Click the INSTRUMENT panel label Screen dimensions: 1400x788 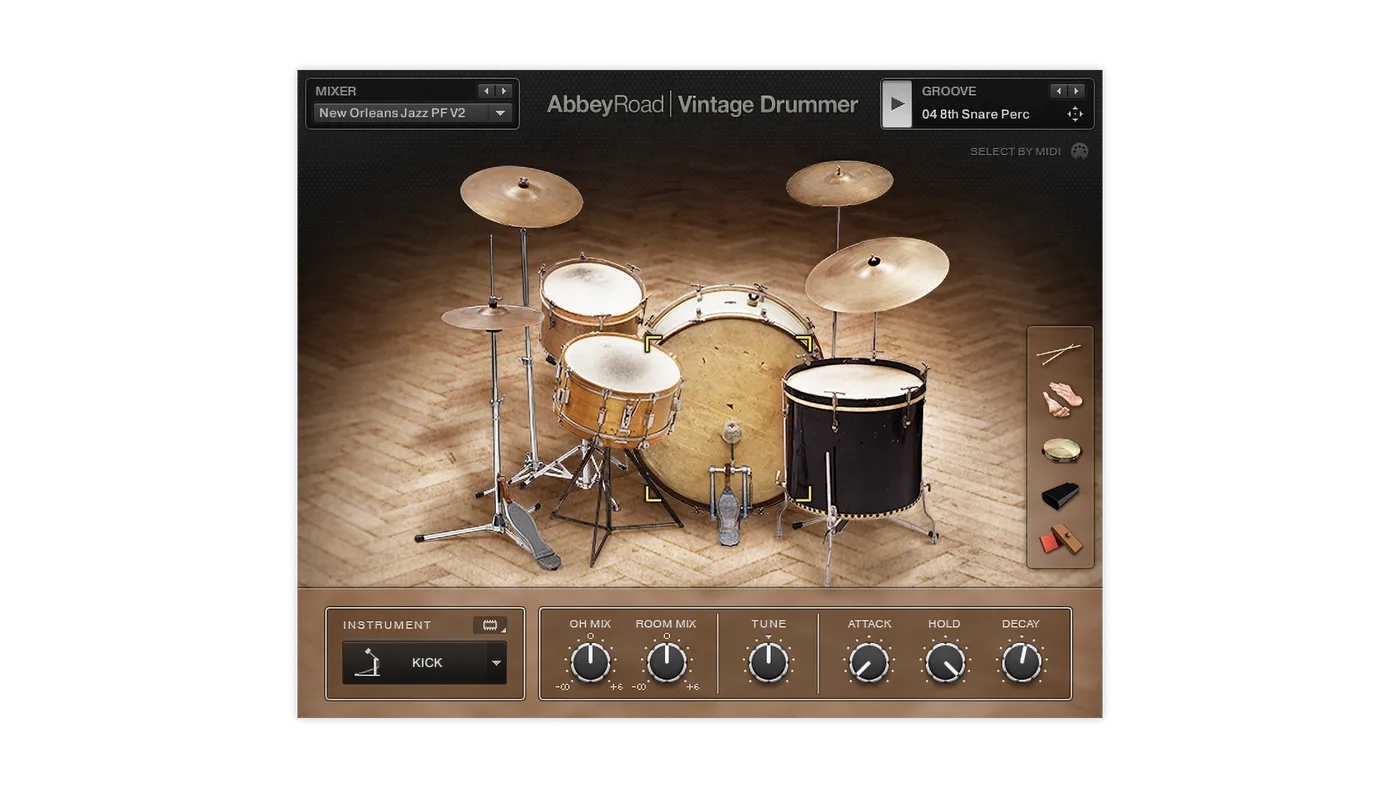387,625
